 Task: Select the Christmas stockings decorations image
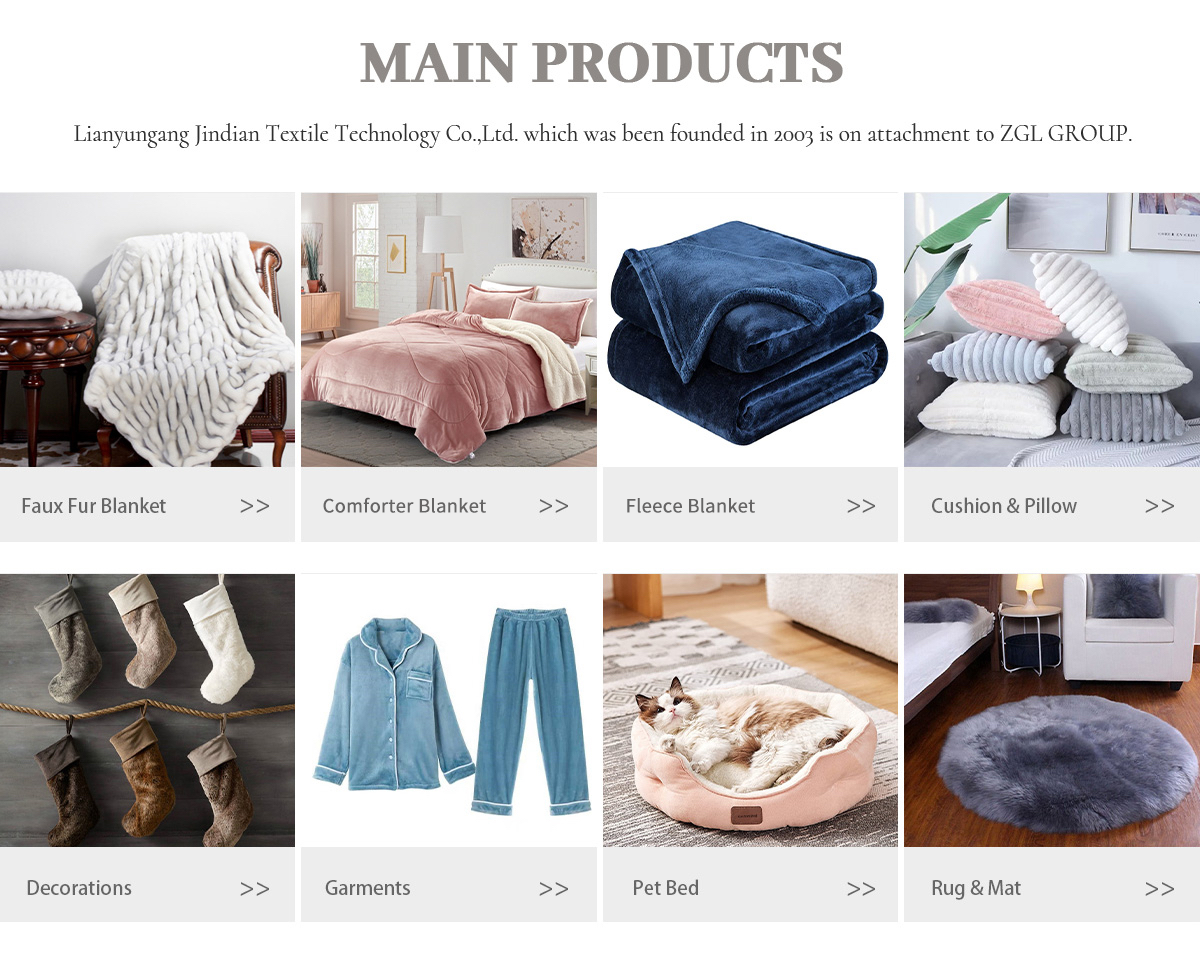click(147, 710)
